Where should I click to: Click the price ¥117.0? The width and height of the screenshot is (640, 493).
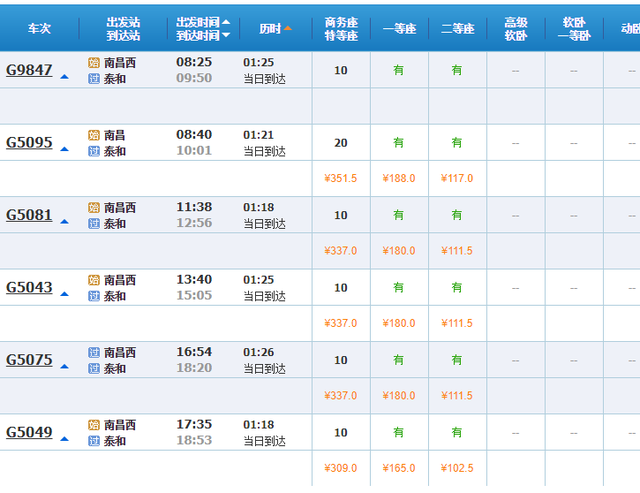[x=457, y=178]
